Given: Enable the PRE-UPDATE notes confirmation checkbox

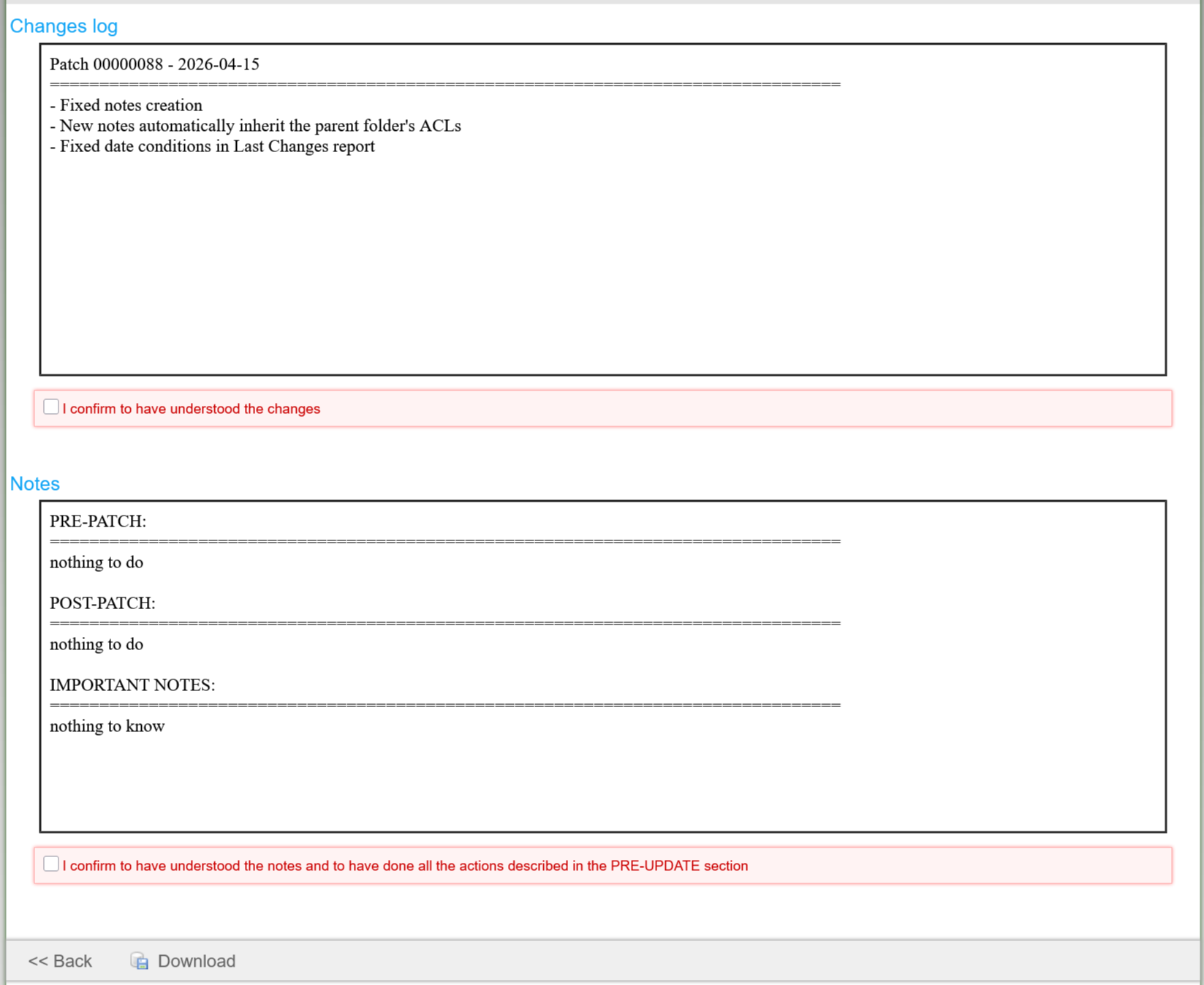Looking at the screenshot, I should [x=51, y=864].
